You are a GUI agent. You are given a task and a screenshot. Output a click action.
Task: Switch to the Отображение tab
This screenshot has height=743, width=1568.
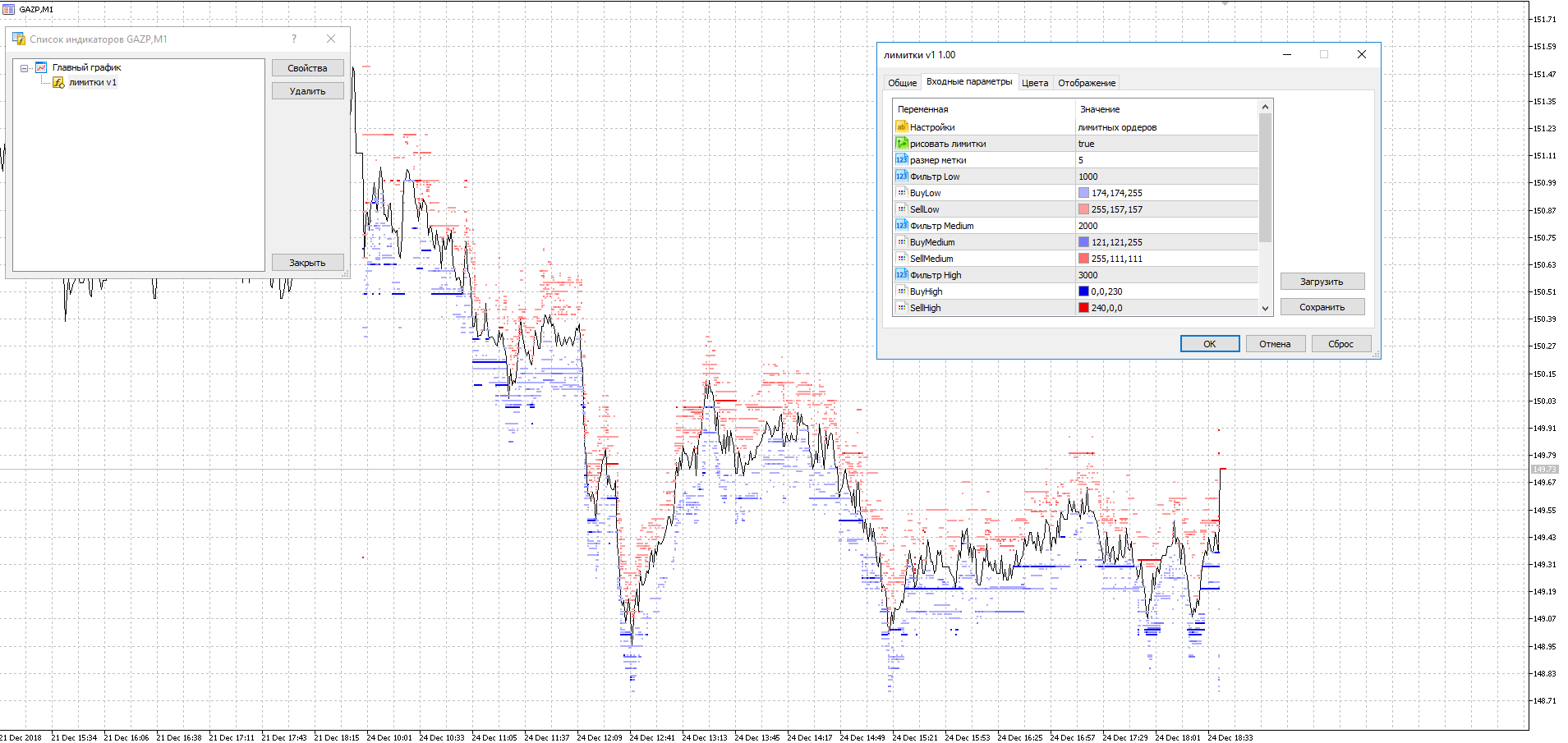pos(1087,83)
